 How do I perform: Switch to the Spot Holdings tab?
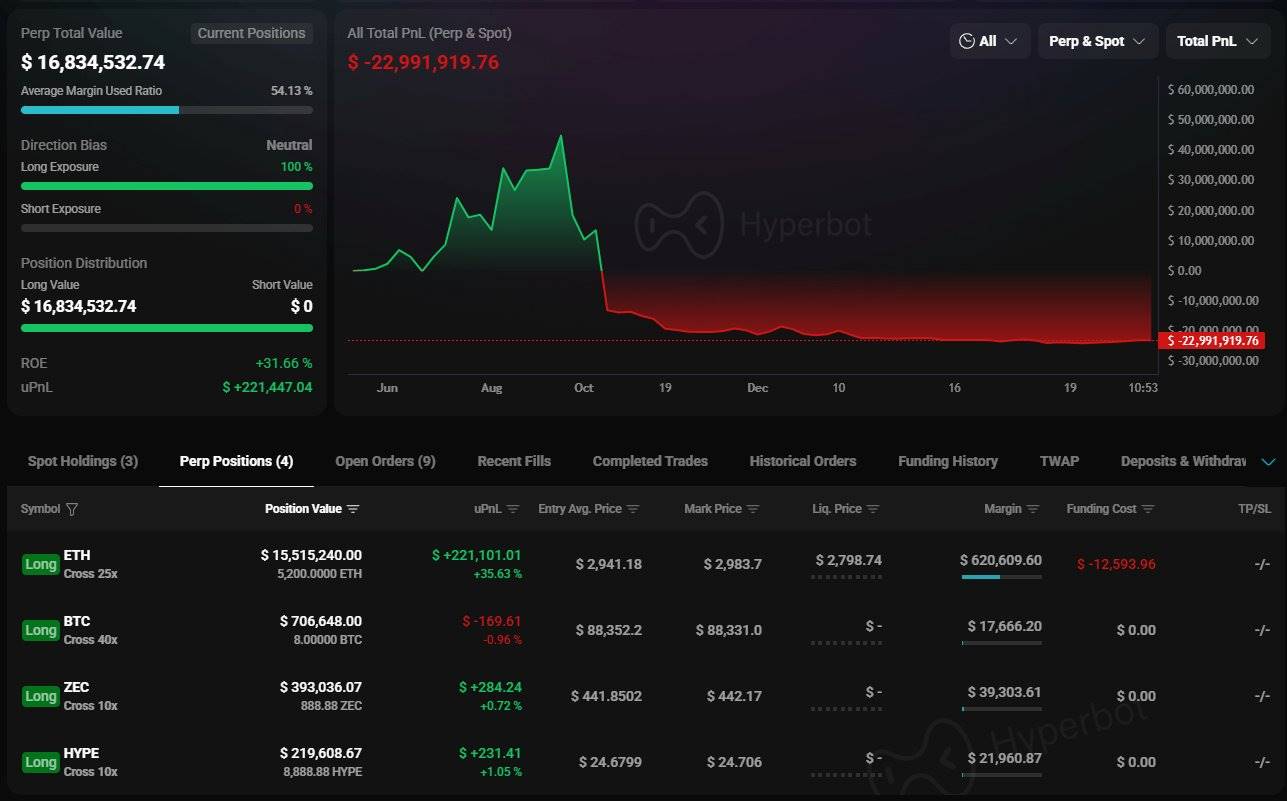coord(83,461)
